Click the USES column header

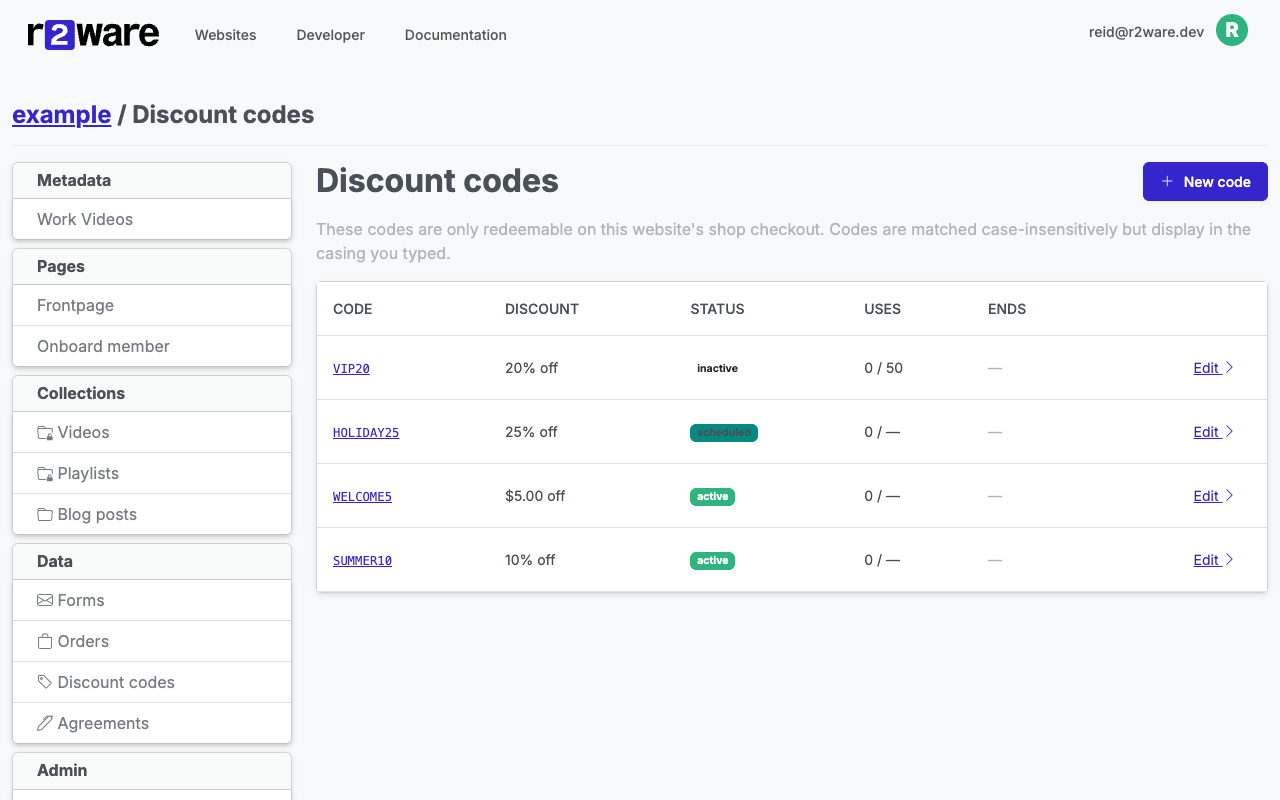tap(882, 309)
